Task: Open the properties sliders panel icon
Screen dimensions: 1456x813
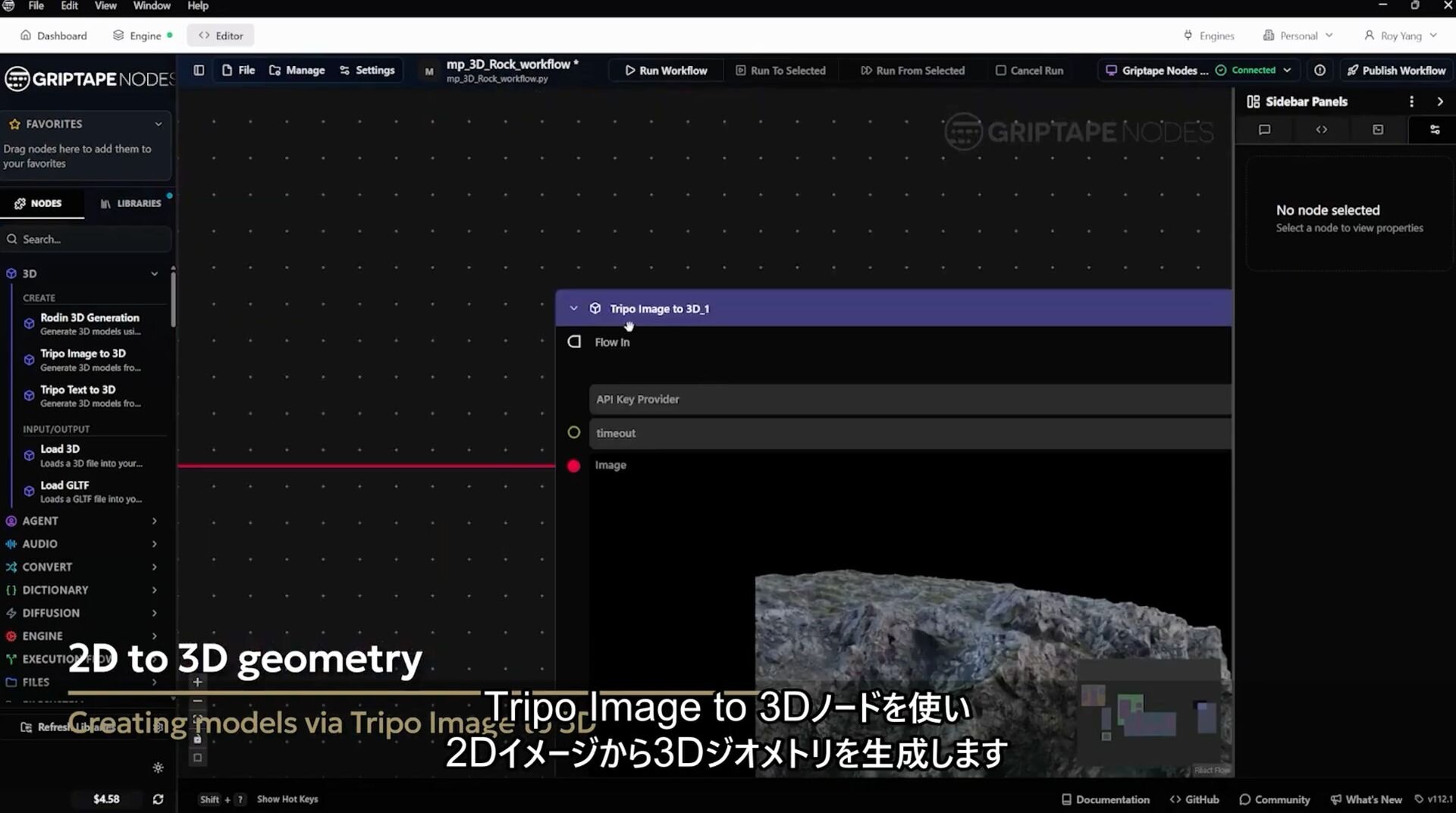Action: [x=1435, y=130]
